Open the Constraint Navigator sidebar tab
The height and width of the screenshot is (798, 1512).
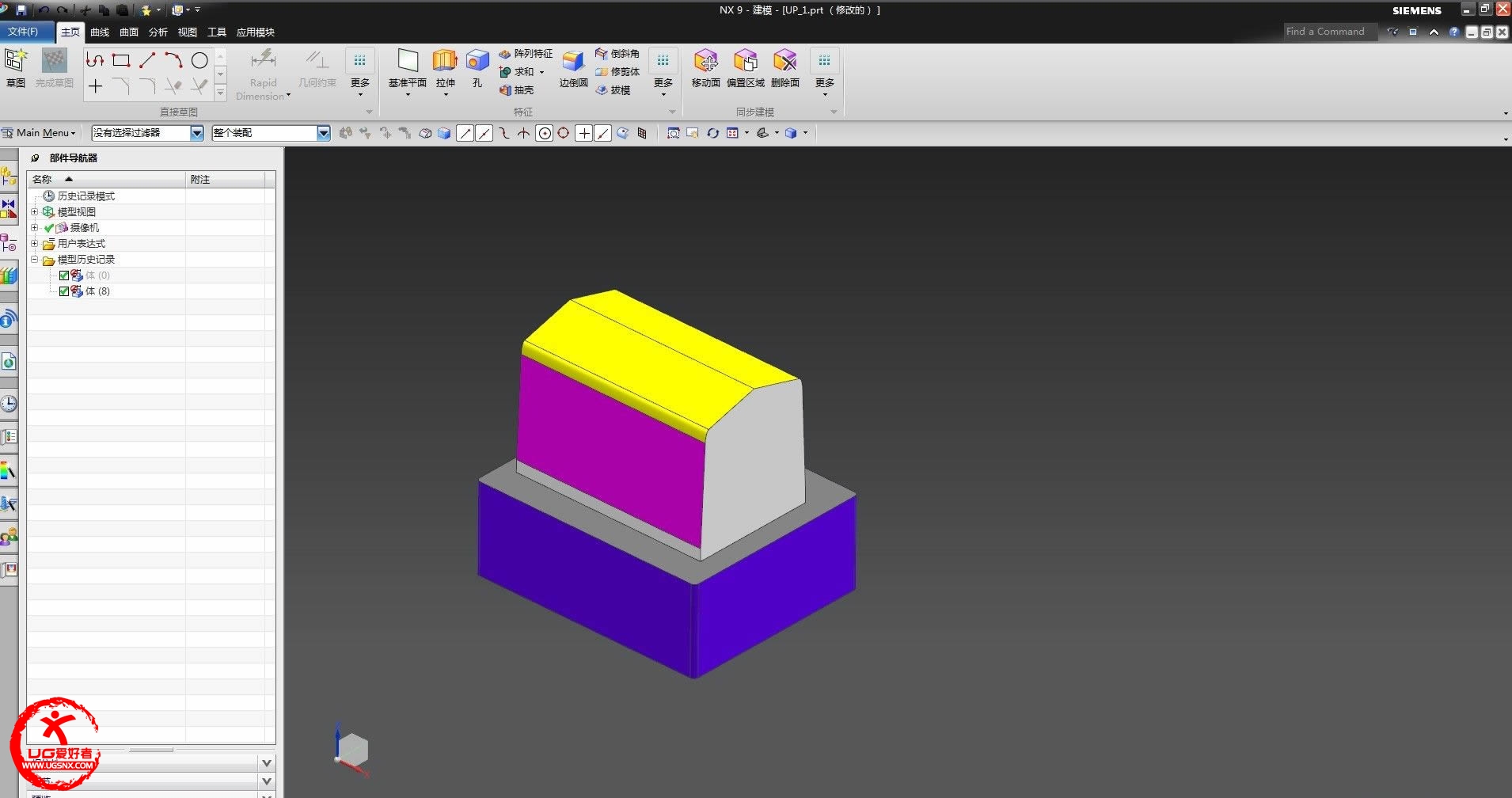(x=9, y=209)
